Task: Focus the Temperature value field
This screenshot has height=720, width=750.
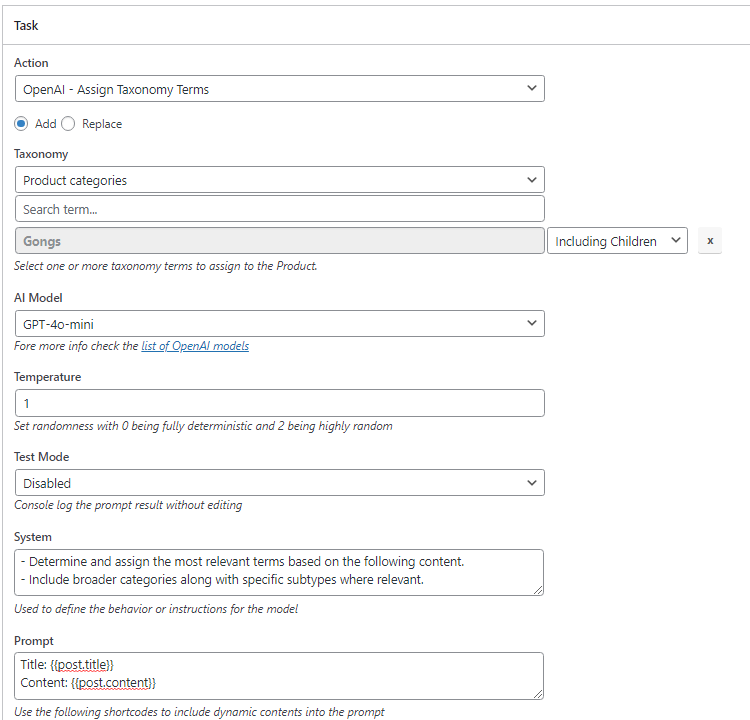Action: 280,403
